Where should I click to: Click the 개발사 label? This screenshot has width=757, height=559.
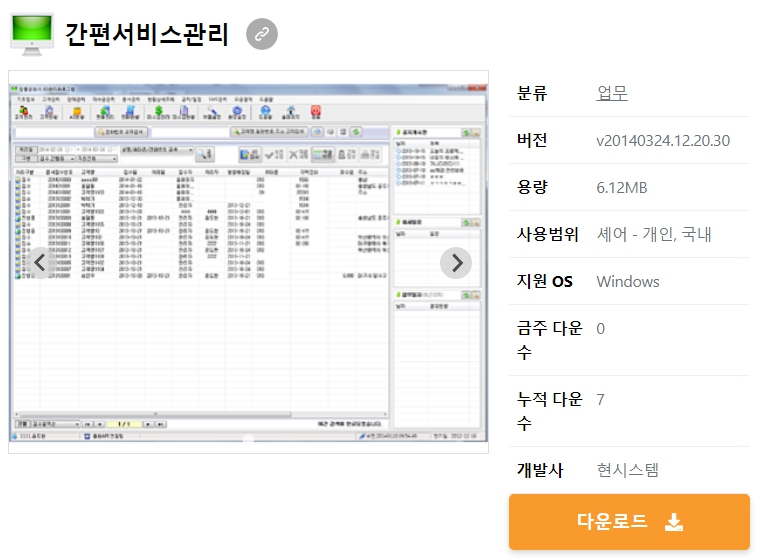540,470
